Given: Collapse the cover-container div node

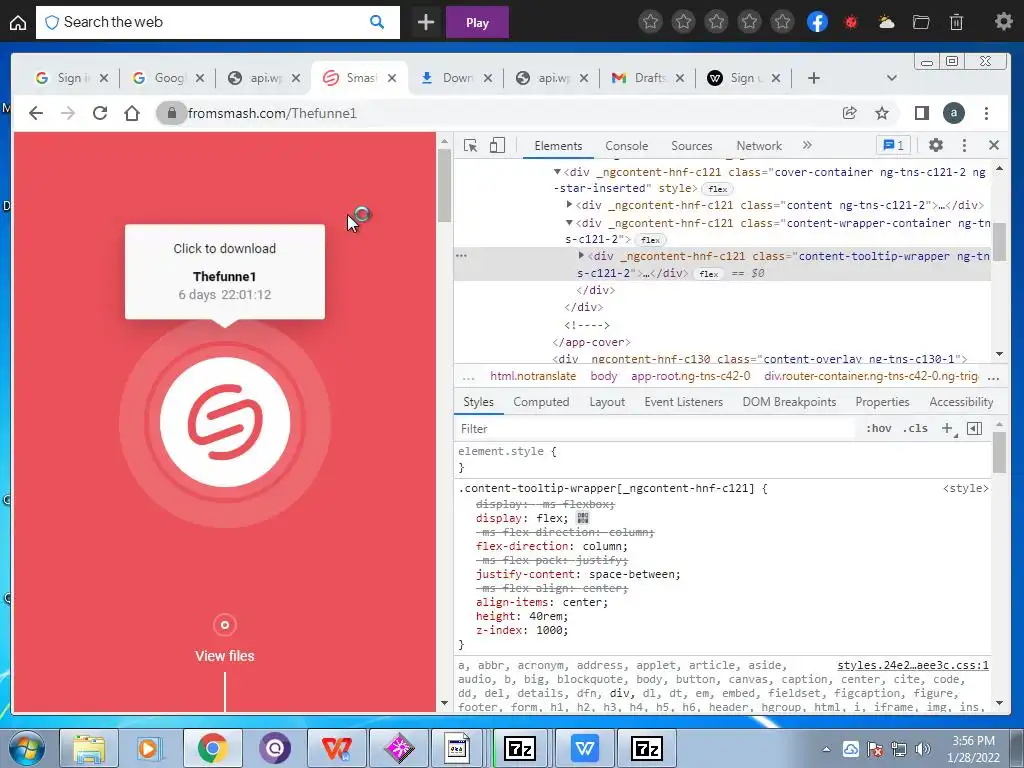Looking at the screenshot, I should [557, 172].
